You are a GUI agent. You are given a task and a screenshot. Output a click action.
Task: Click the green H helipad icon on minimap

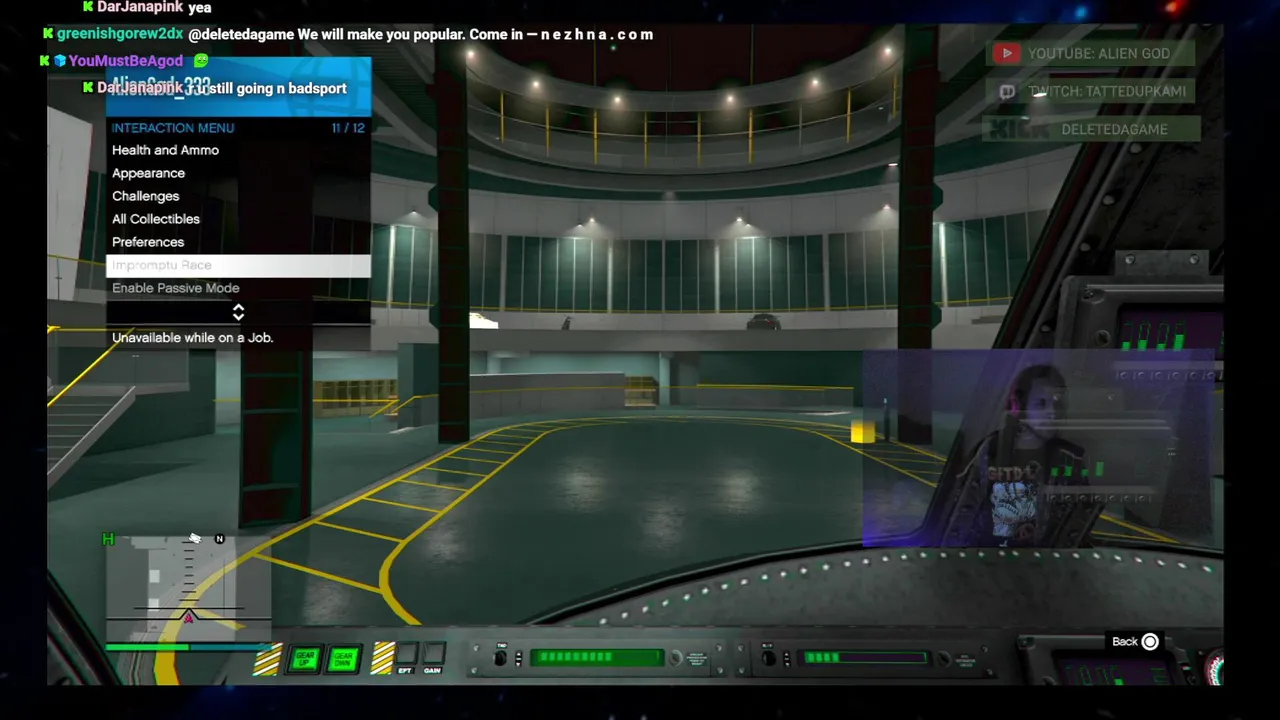[108, 540]
